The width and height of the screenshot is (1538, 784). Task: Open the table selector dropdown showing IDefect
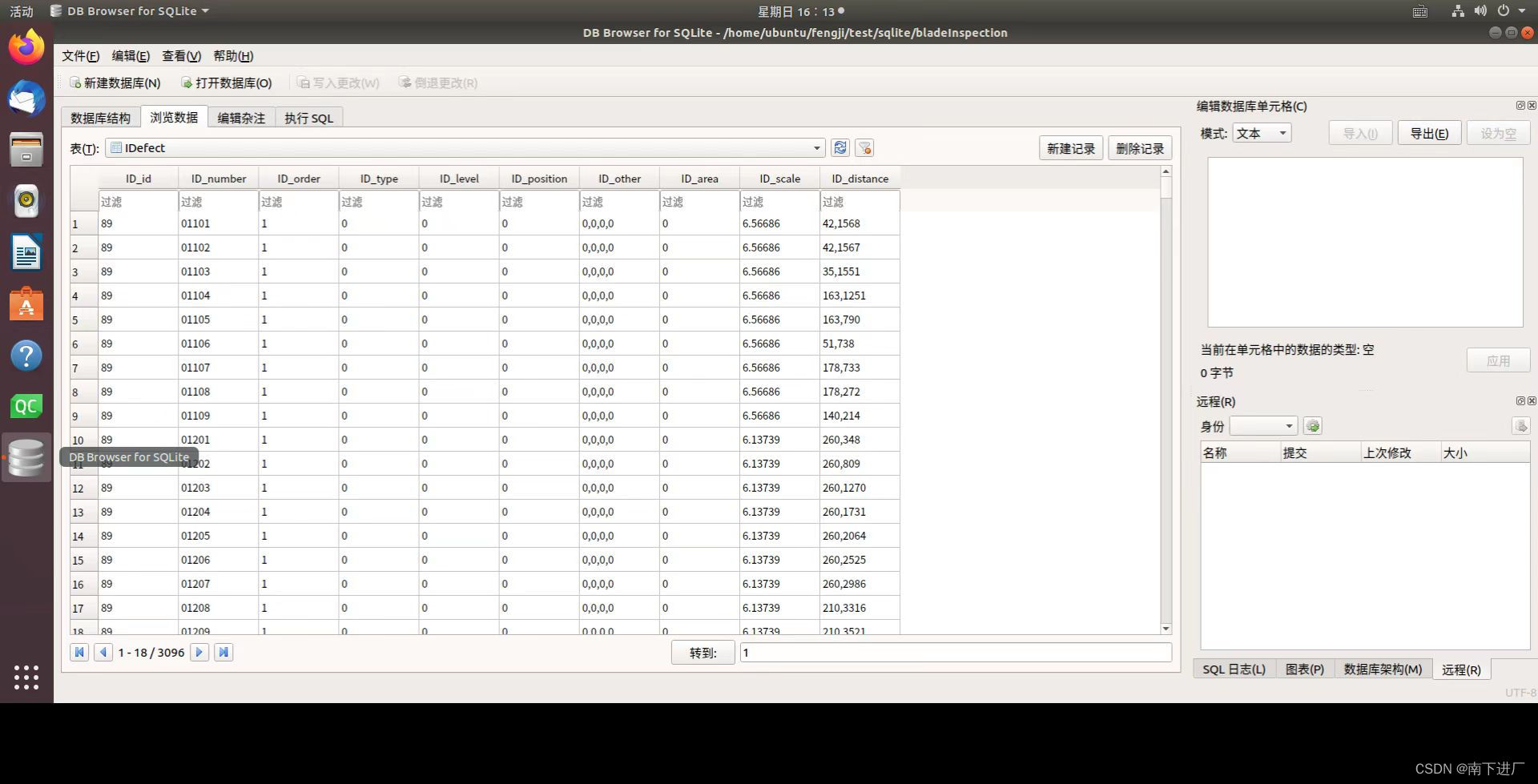coord(465,148)
